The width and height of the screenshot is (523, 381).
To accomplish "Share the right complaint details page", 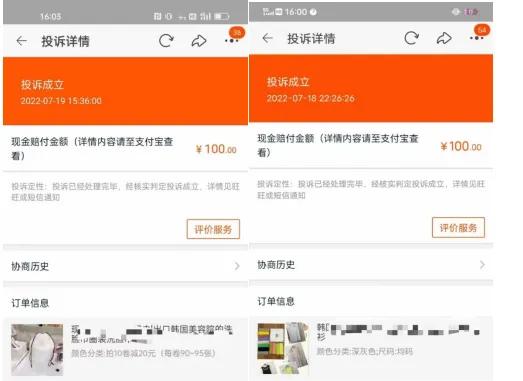I will [x=444, y=38].
